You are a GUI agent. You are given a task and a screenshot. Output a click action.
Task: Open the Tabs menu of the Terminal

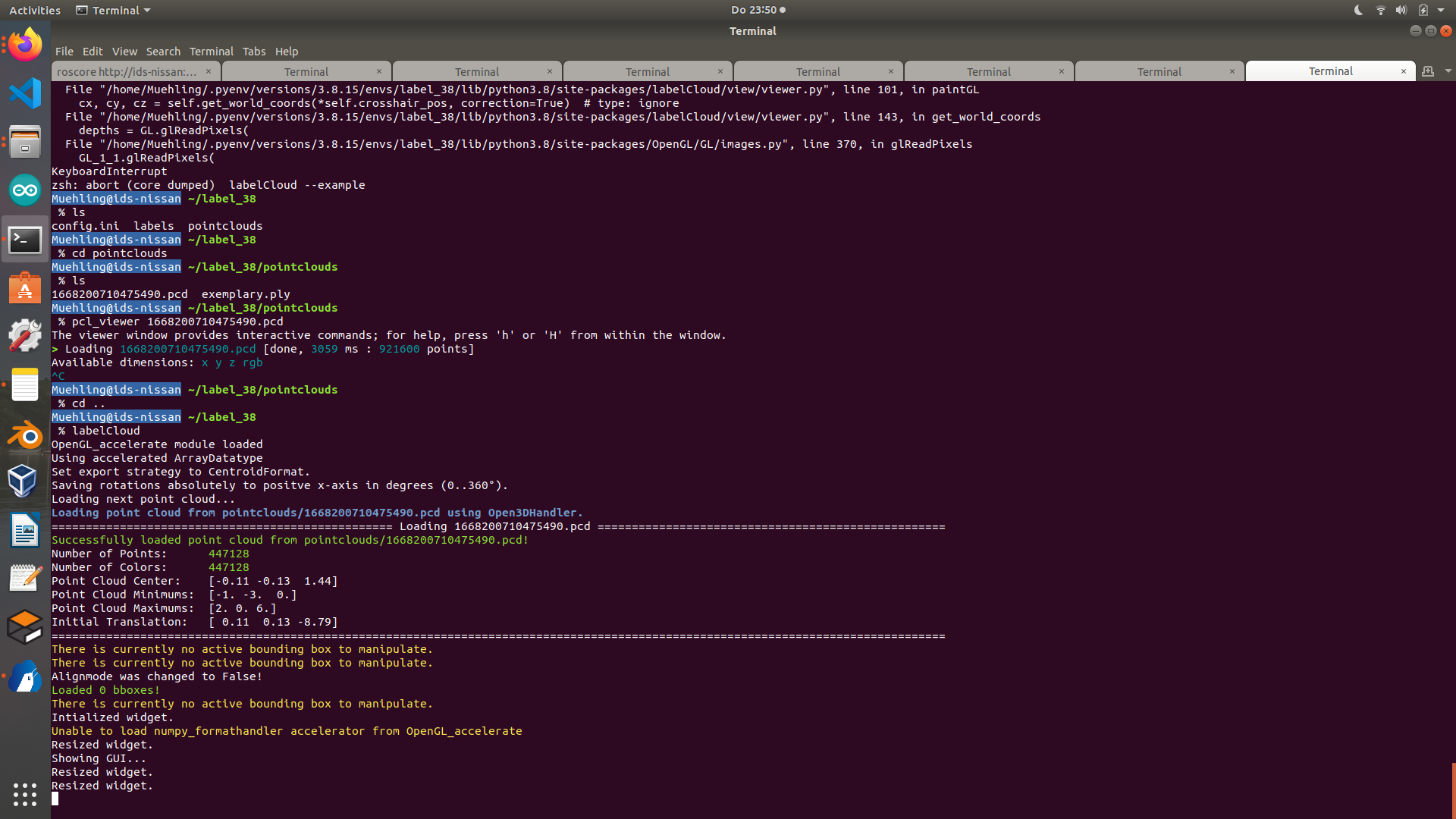pos(254,51)
